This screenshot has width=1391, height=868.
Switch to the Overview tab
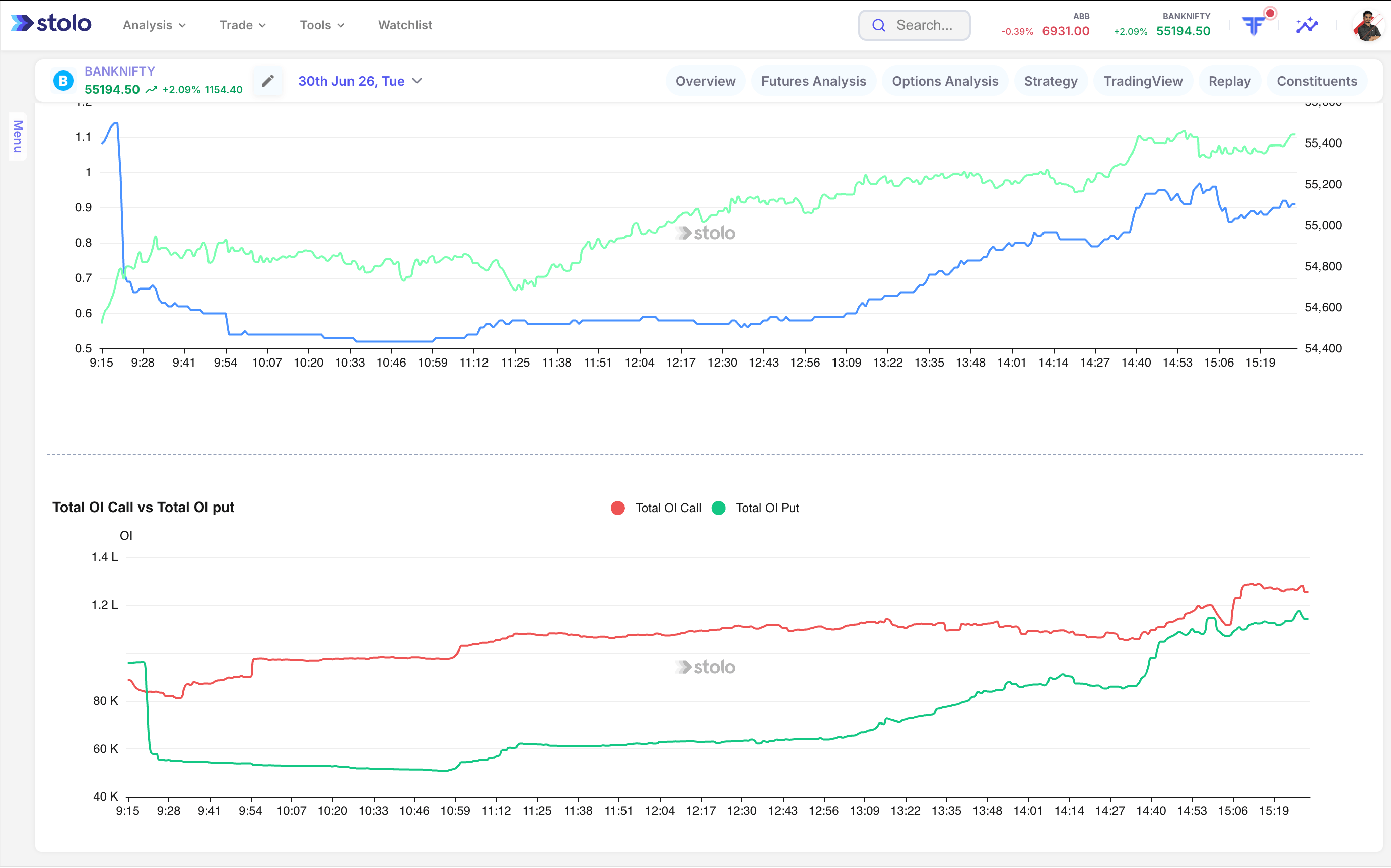click(x=705, y=81)
